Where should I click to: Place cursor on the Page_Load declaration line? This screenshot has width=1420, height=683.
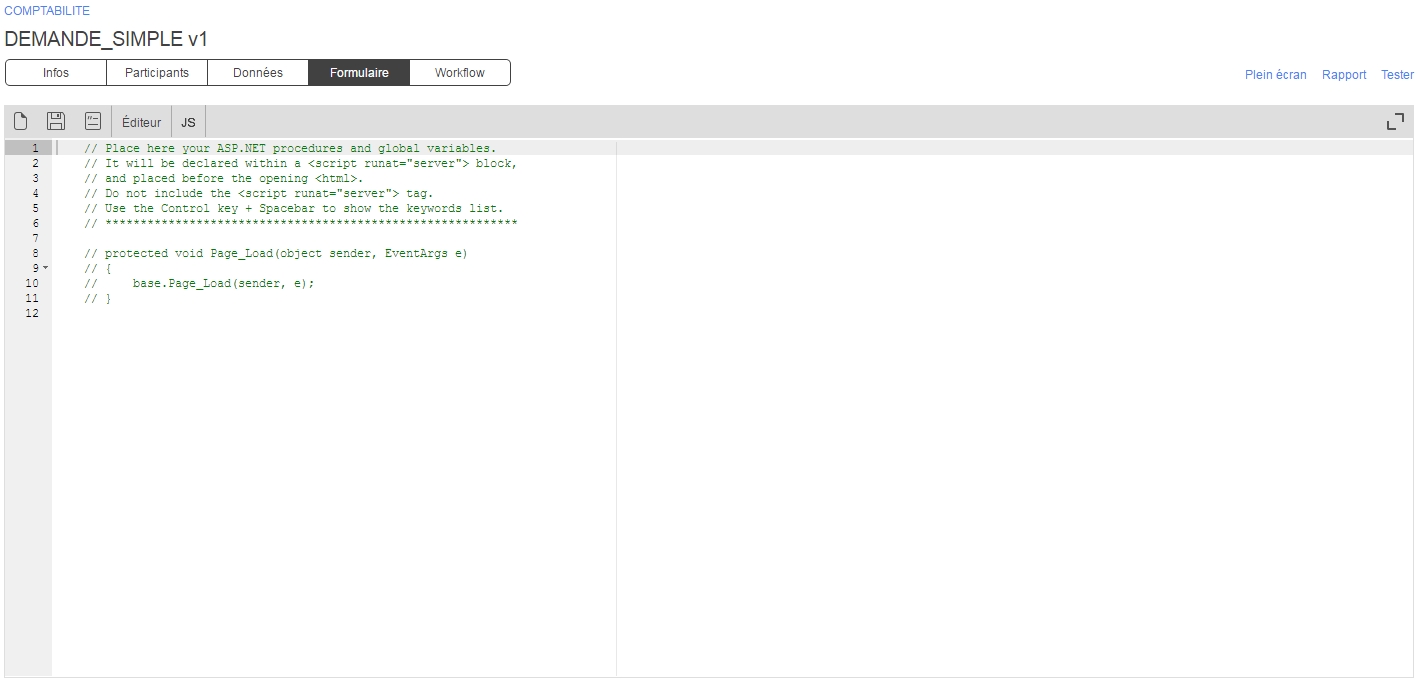285,253
